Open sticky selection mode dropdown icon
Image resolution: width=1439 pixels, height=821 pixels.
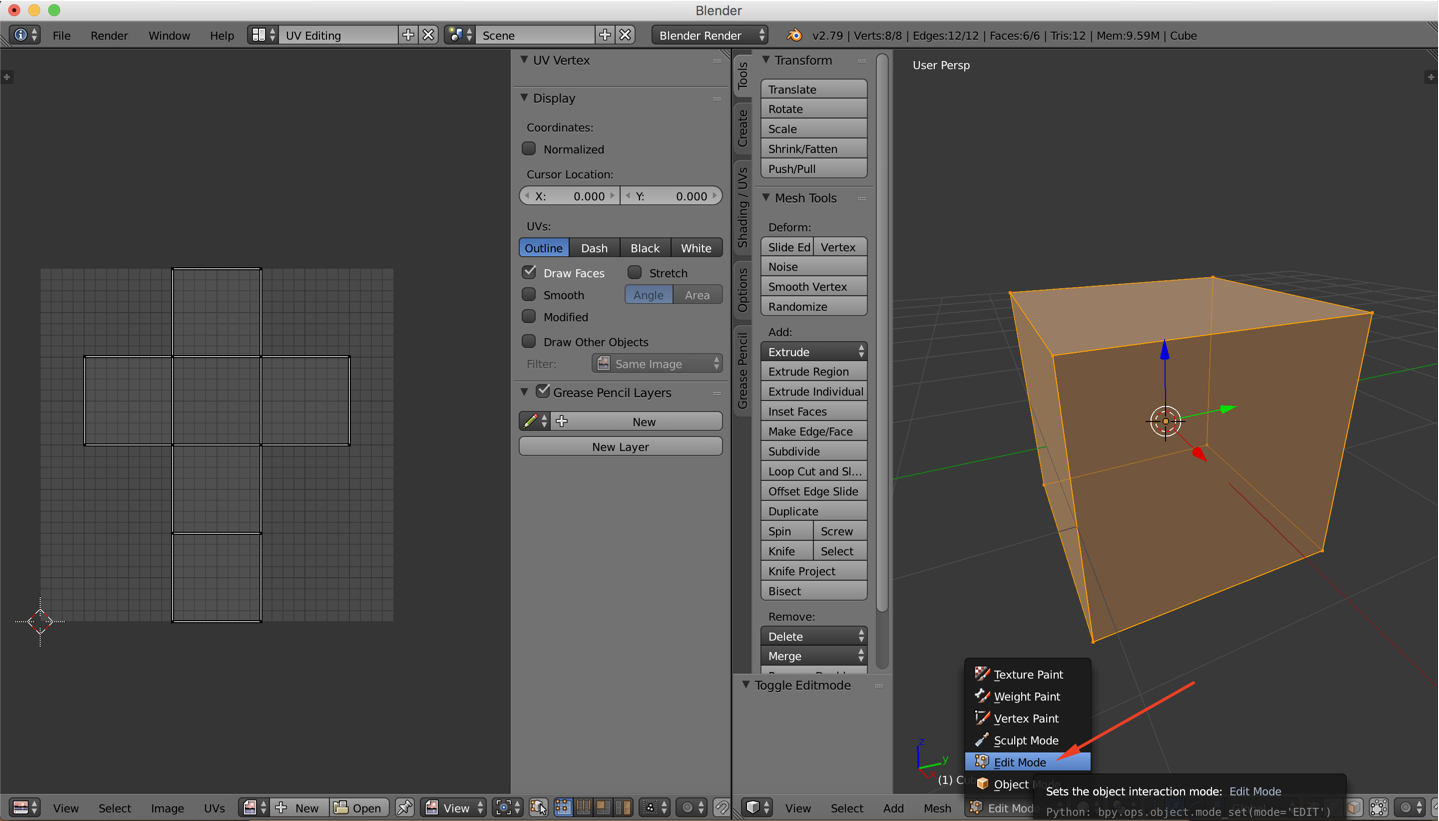[x=653, y=808]
